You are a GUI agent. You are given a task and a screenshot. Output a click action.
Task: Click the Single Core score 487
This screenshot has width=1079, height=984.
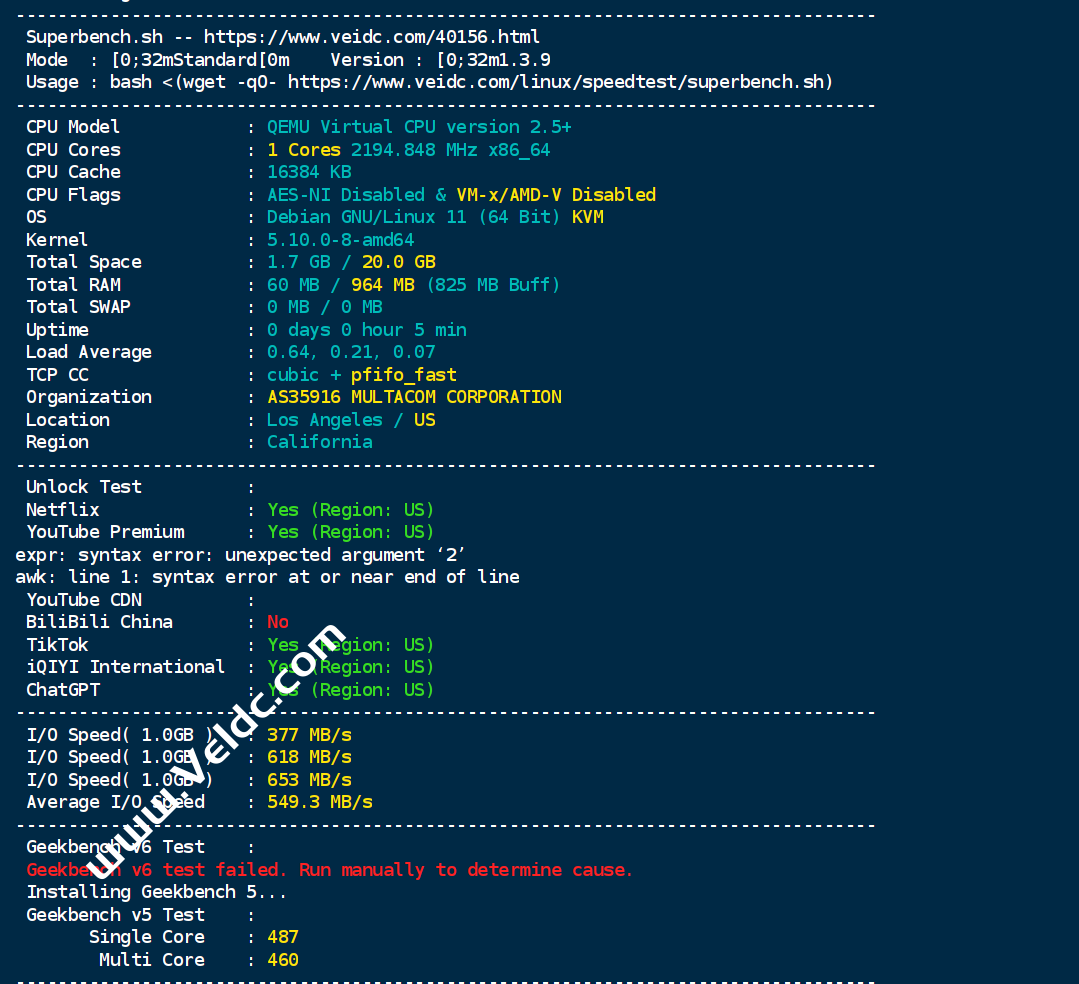[282, 937]
